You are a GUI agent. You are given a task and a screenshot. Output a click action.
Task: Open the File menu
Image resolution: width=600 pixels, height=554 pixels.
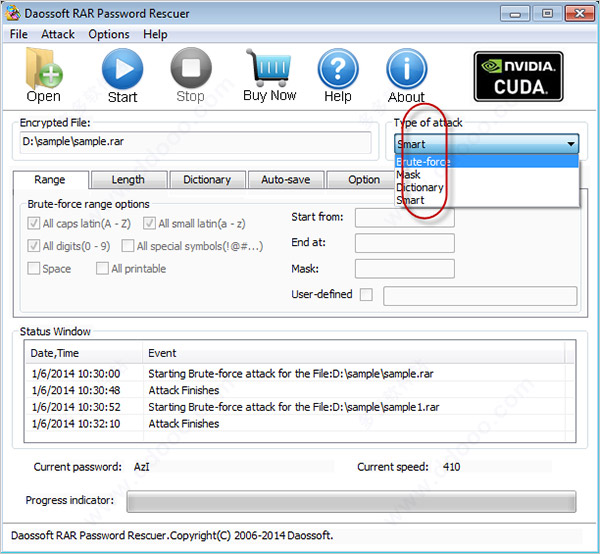pyautogui.click(x=19, y=34)
